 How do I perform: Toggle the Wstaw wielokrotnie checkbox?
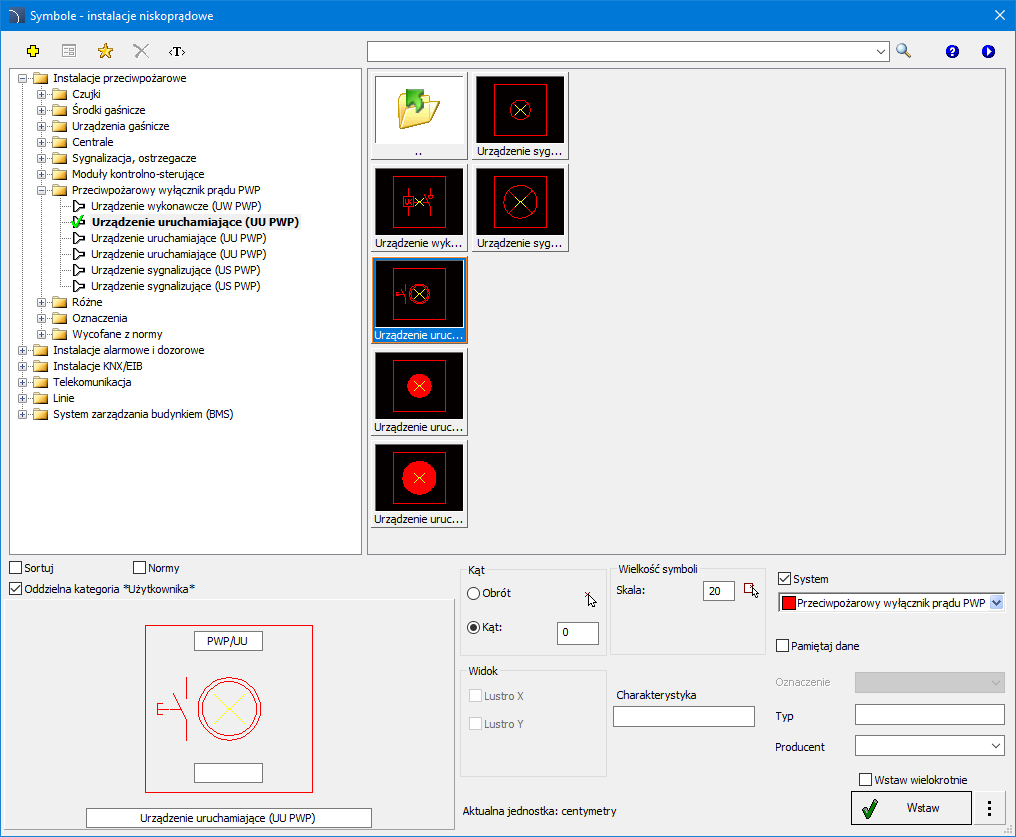[865, 779]
